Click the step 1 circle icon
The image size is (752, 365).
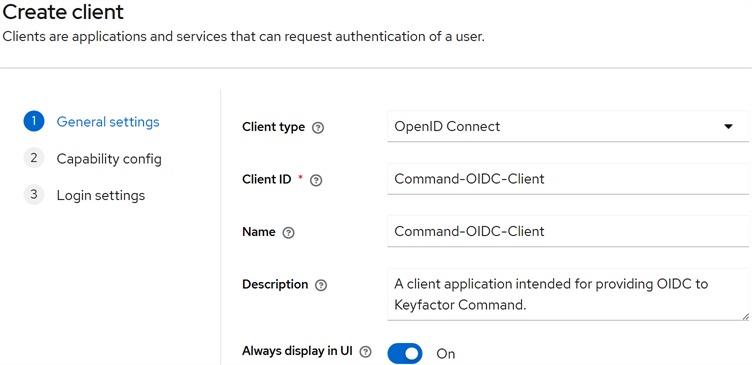34,122
